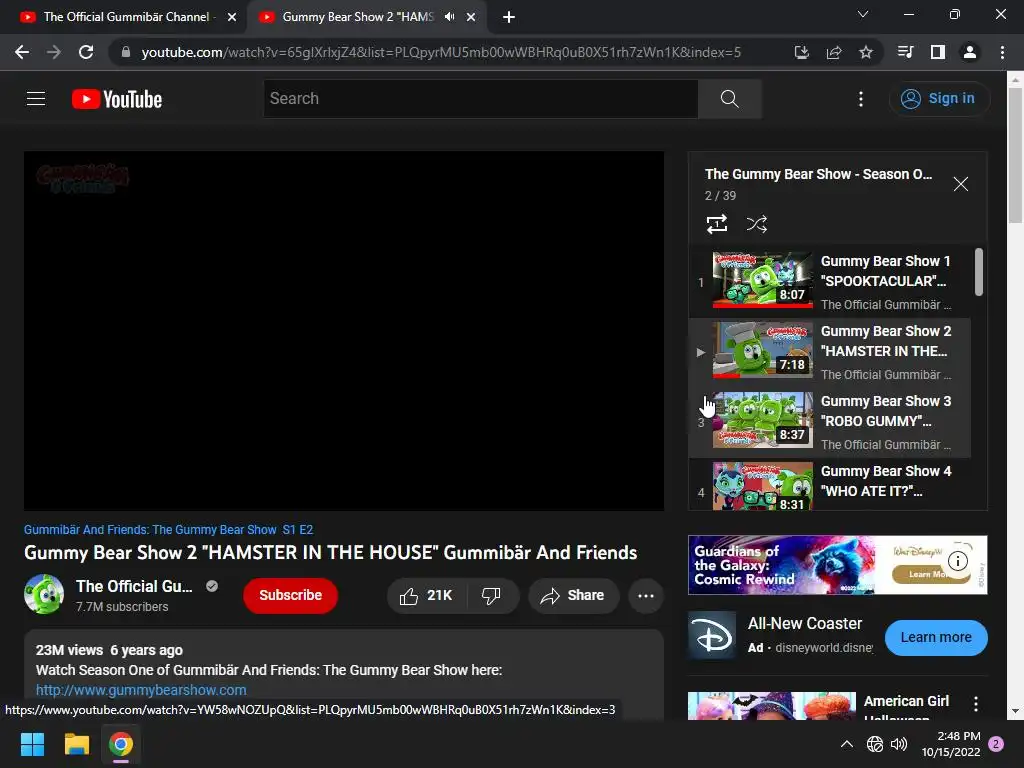Click ad info icon on banner
1024x768 pixels.
click(957, 560)
